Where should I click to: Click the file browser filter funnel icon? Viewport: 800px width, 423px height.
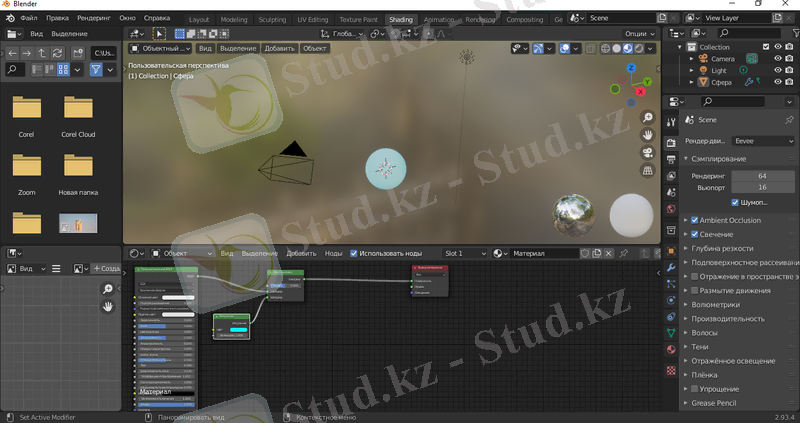(x=97, y=69)
